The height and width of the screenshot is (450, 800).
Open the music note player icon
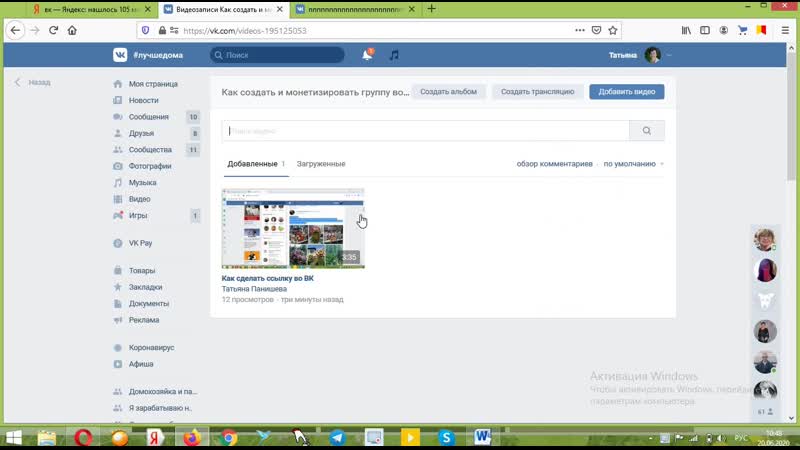[394, 55]
